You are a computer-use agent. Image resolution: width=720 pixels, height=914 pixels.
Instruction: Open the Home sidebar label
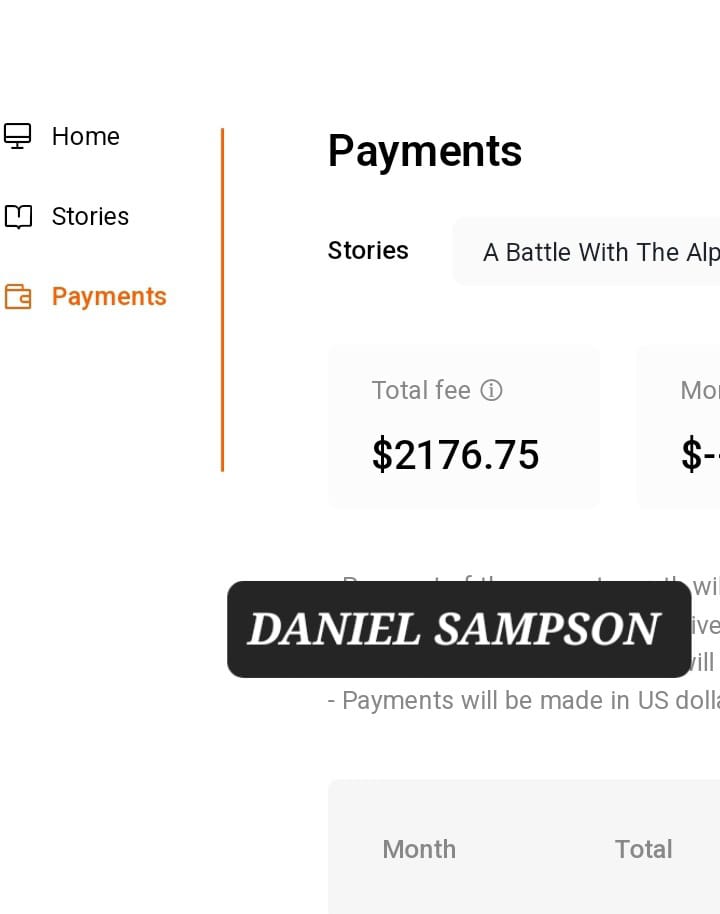pyautogui.click(x=86, y=136)
